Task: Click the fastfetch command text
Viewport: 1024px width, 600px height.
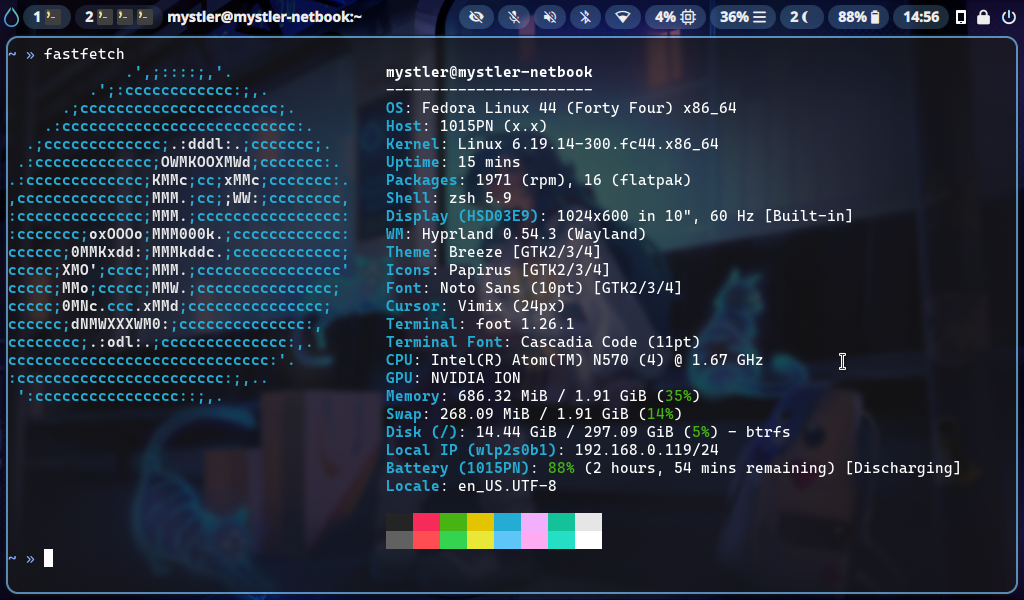Action: tap(84, 54)
